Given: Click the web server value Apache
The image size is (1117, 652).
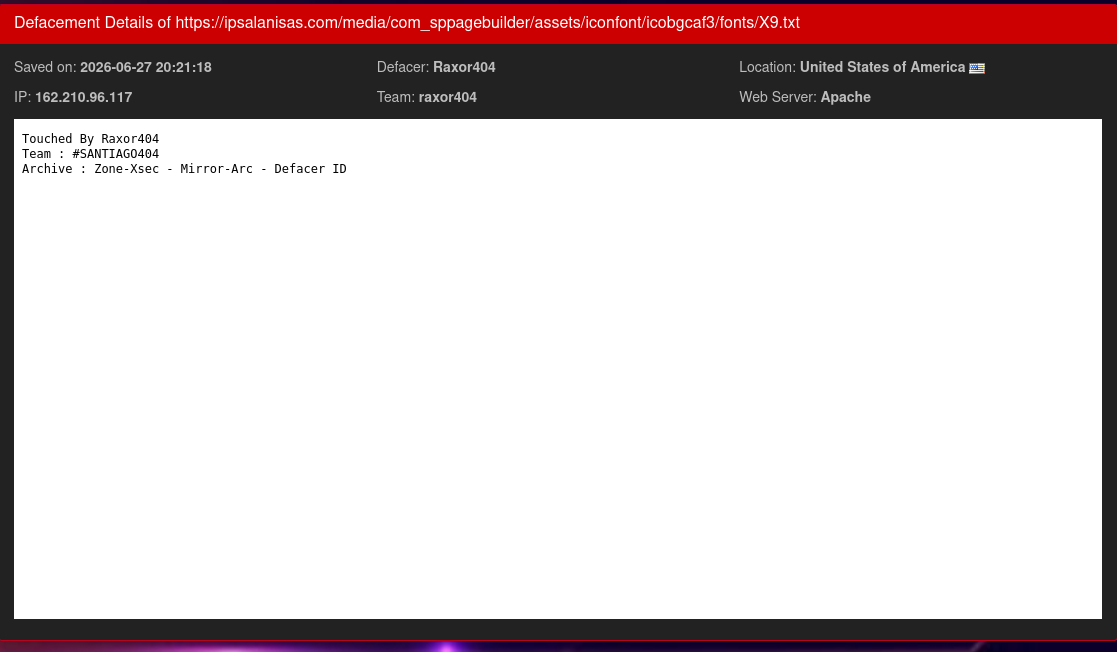Looking at the screenshot, I should pyautogui.click(x=845, y=97).
